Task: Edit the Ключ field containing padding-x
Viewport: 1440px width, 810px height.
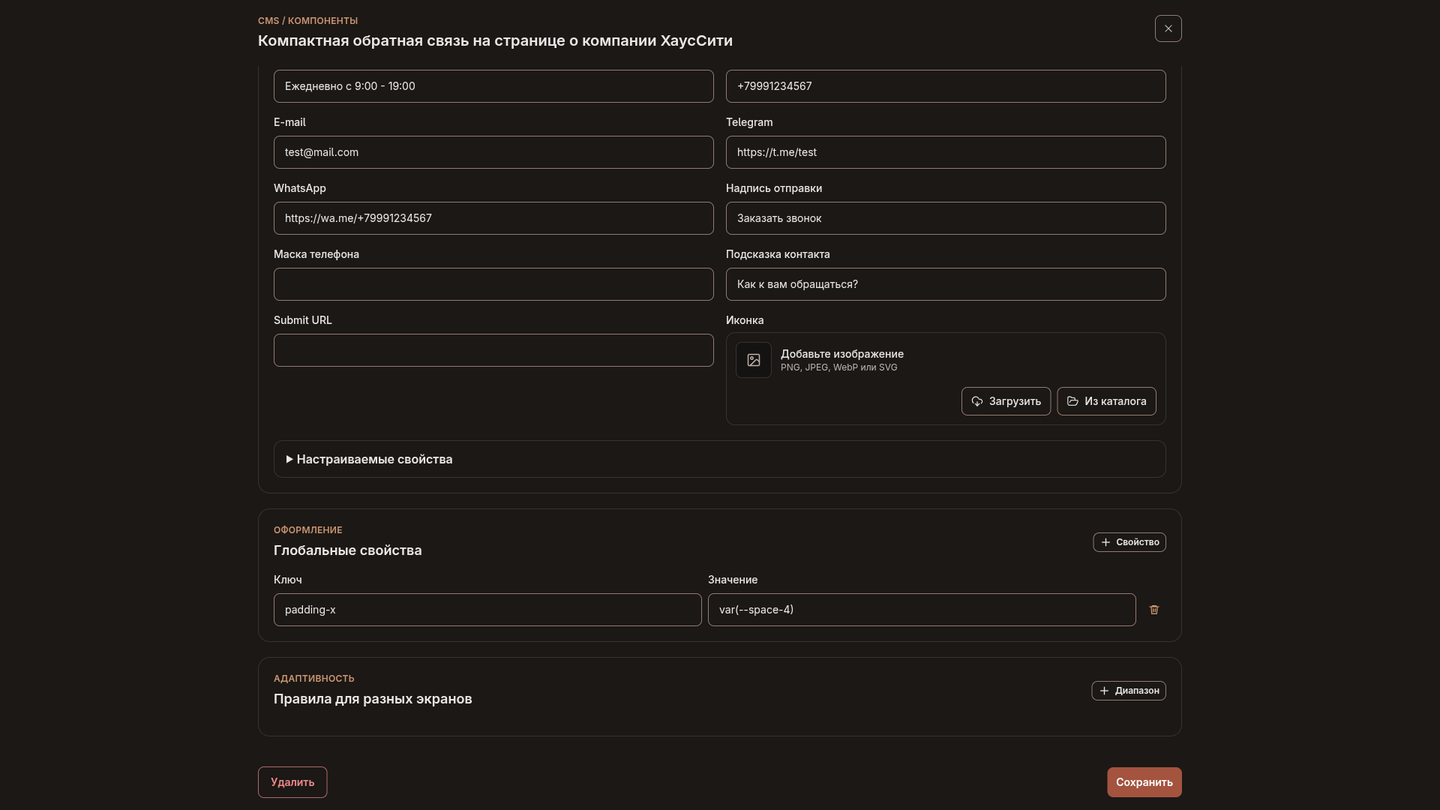Action: 488,610
